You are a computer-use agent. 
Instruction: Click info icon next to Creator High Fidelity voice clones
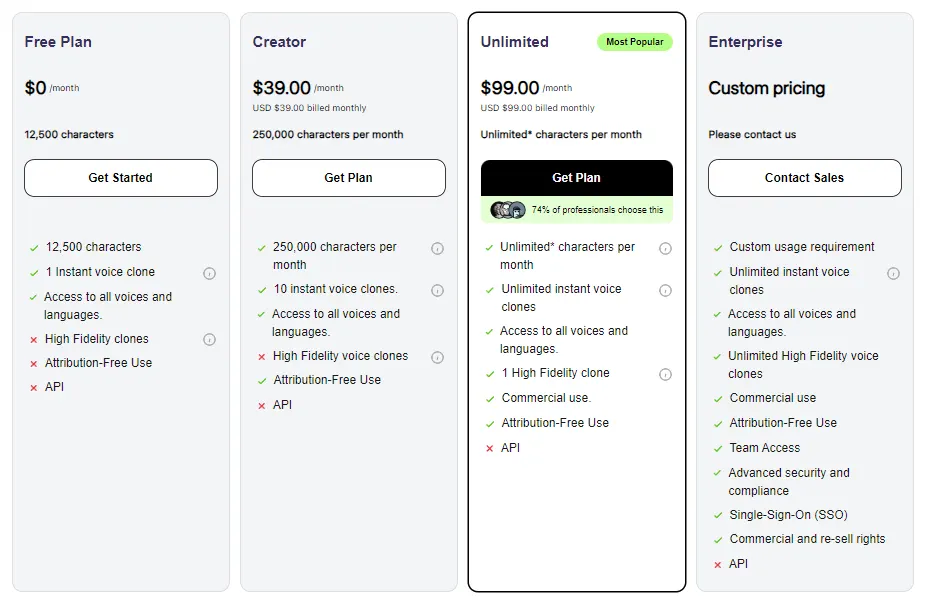click(x=437, y=357)
